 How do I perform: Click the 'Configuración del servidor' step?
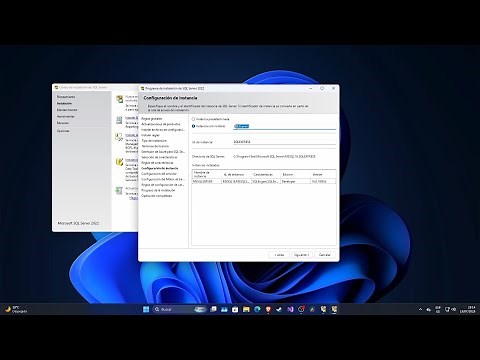159,174
